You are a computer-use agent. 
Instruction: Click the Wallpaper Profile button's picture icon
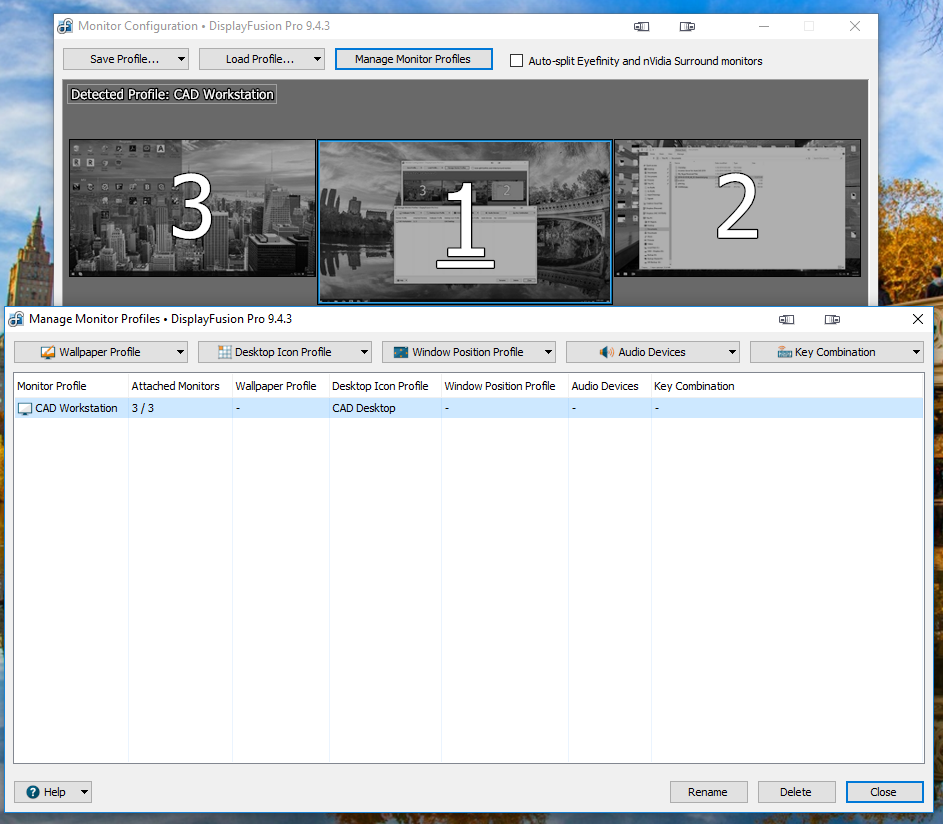tap(47, 352)
